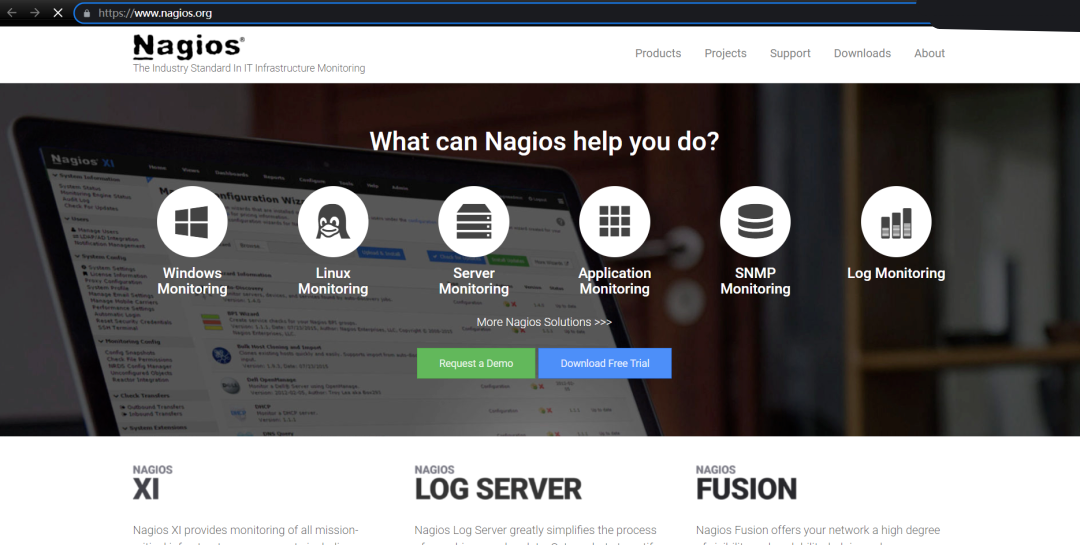Open the Application Monitoring text link
The height and width of the screenshot is (545, 1080).
614,281
